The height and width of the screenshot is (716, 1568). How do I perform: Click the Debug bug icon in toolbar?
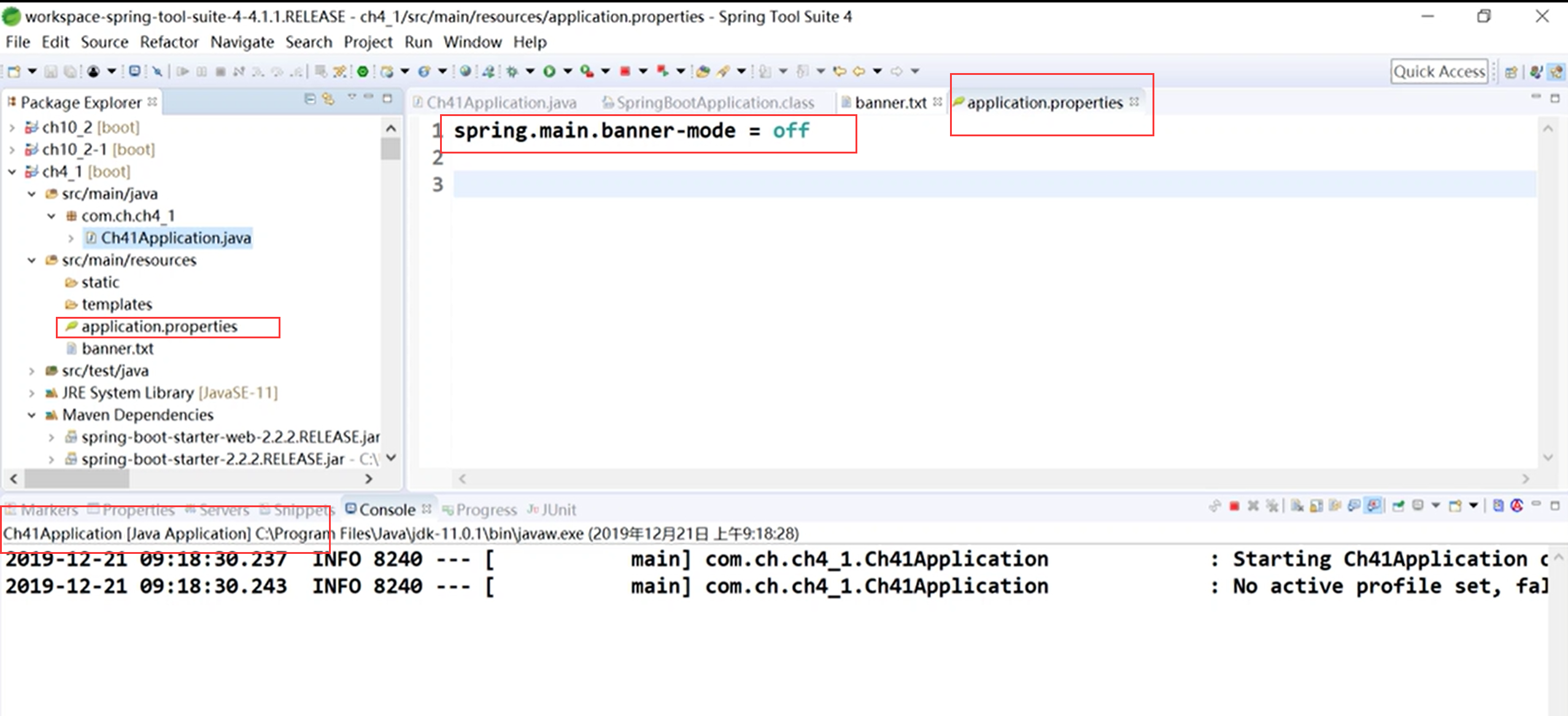pos(512,72)
